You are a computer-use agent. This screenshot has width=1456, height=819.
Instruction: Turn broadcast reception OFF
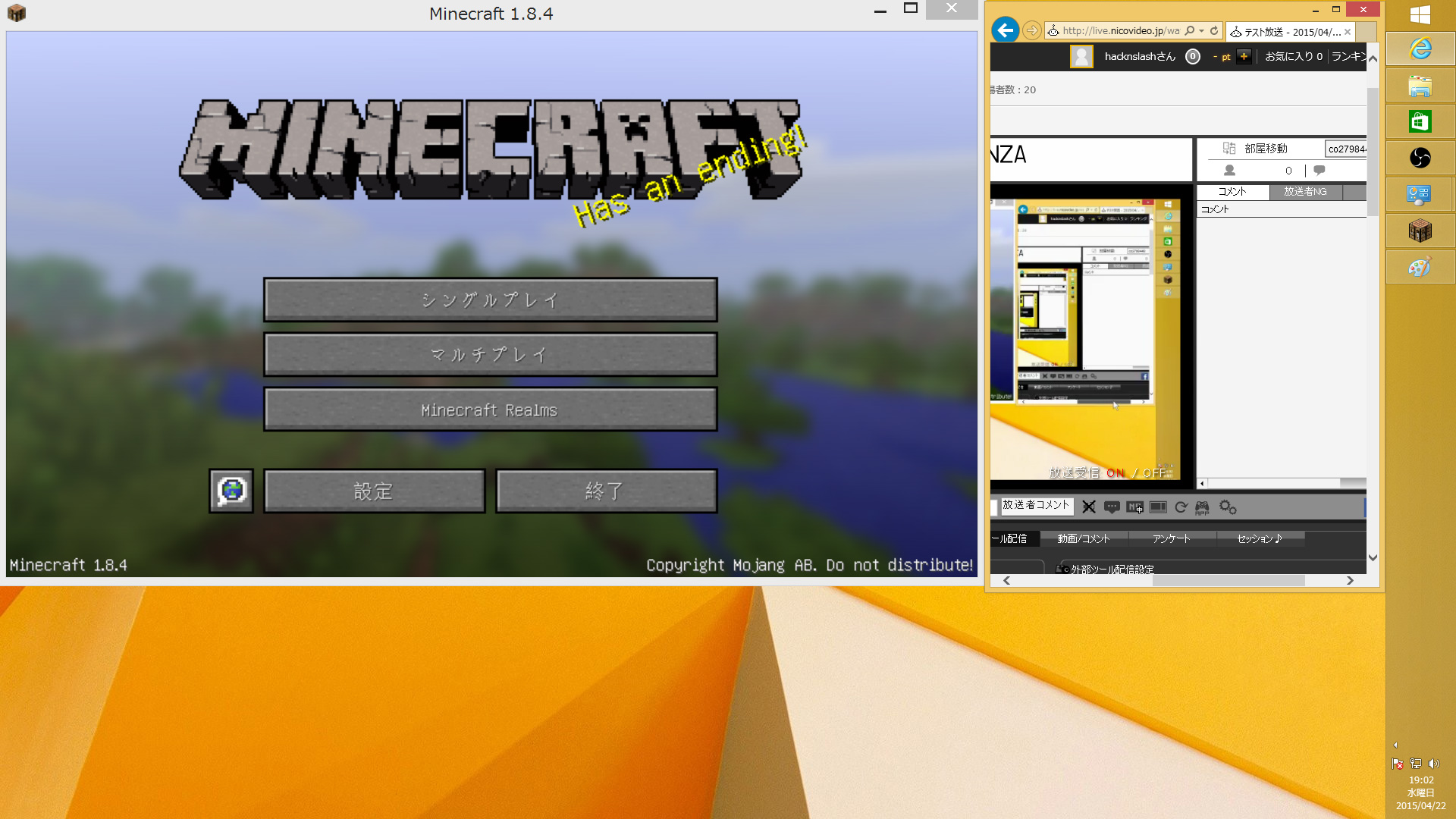(x=1154, y=473)
